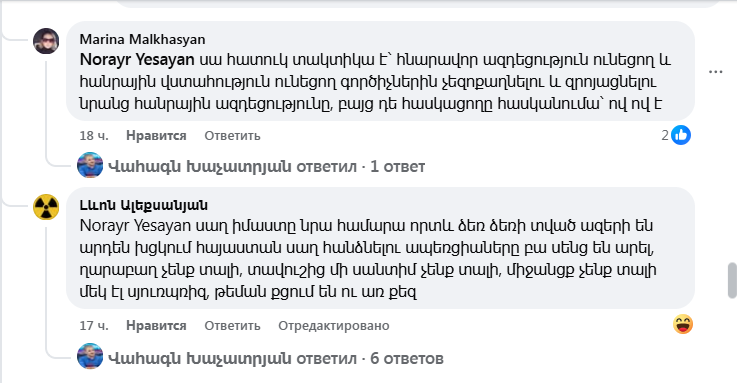Screen dimensions: 737x383
Task: Reply to Լևոն Ալեքսանյան's comment via Ответить
Action: point(232,326)
